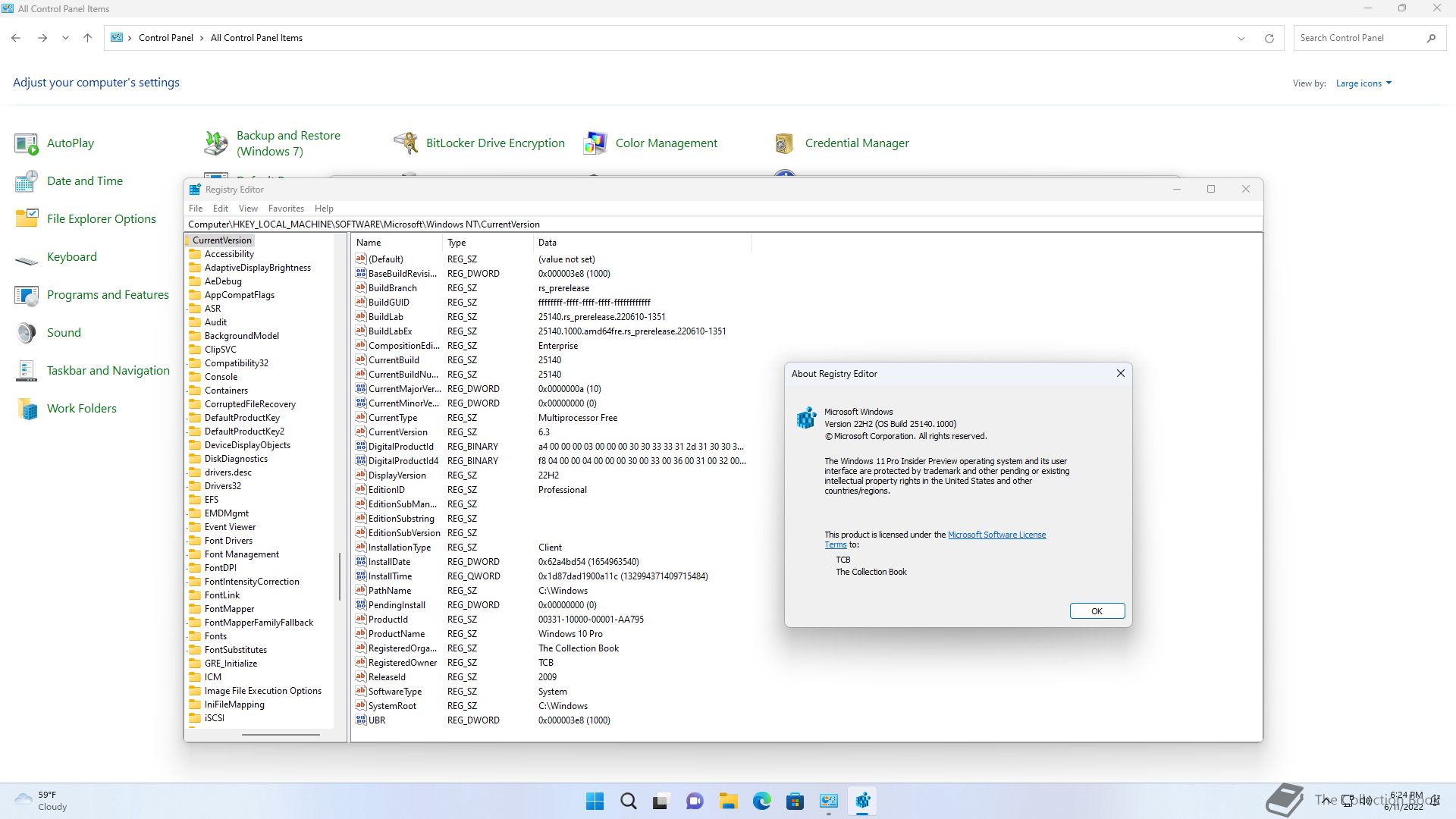Select the InstallDate registry value
Image resolution: width=1456 pixels, height=819 pixels.
[x=389, y=562]
